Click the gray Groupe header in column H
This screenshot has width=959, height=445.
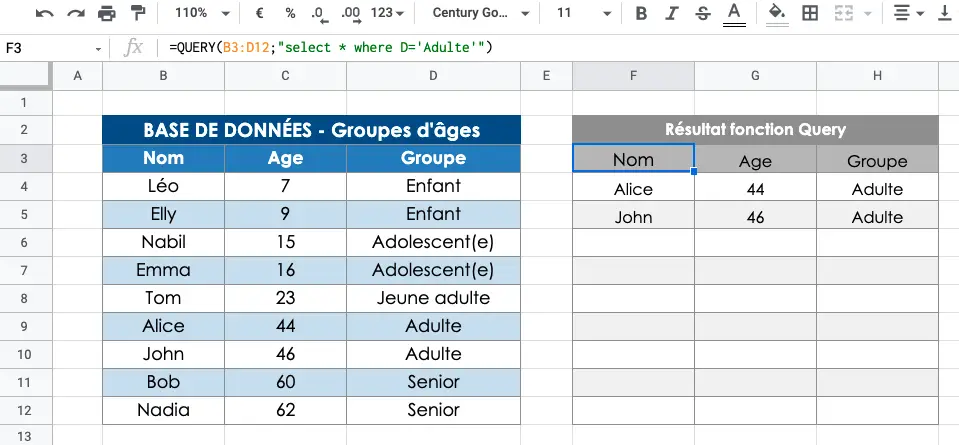tap(877, 158)
